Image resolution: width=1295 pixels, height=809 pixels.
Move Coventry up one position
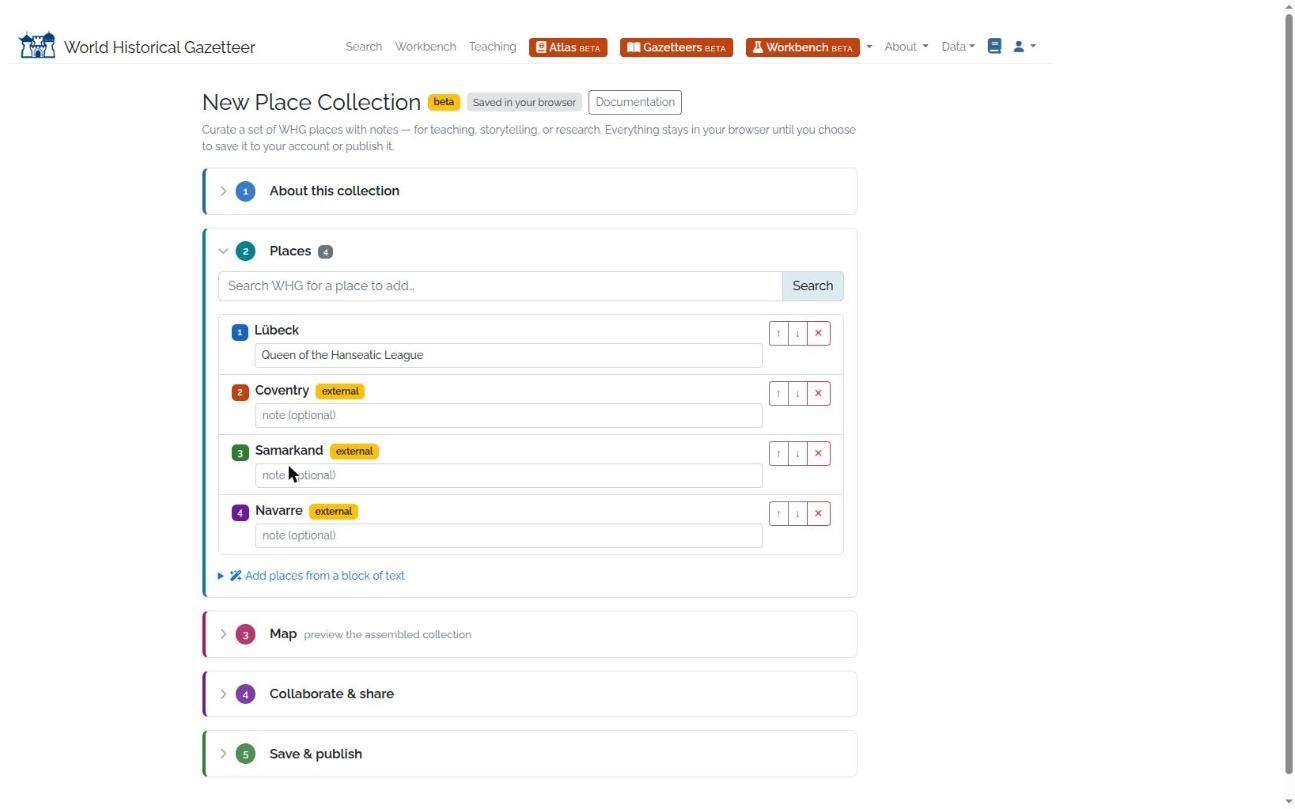pyautogui.click(x=778, y=393)
